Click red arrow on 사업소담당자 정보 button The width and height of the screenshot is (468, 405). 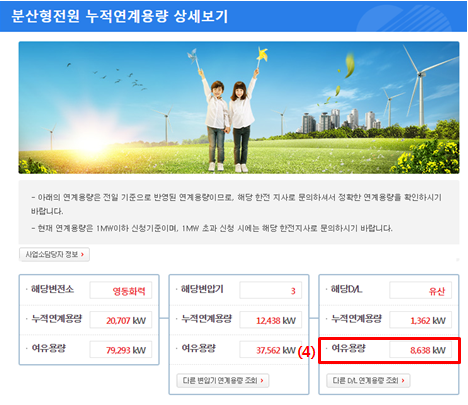[82, 254]
